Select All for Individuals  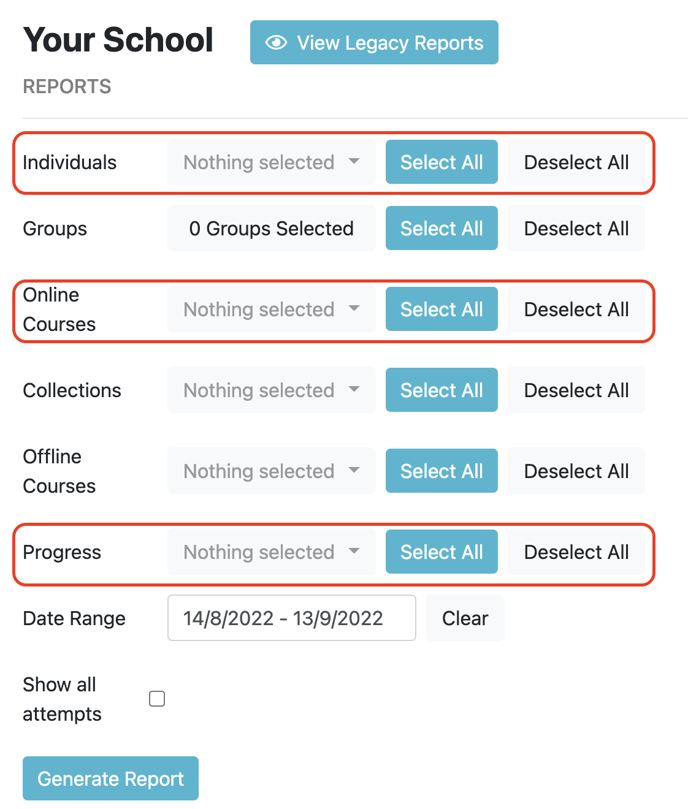441,162
